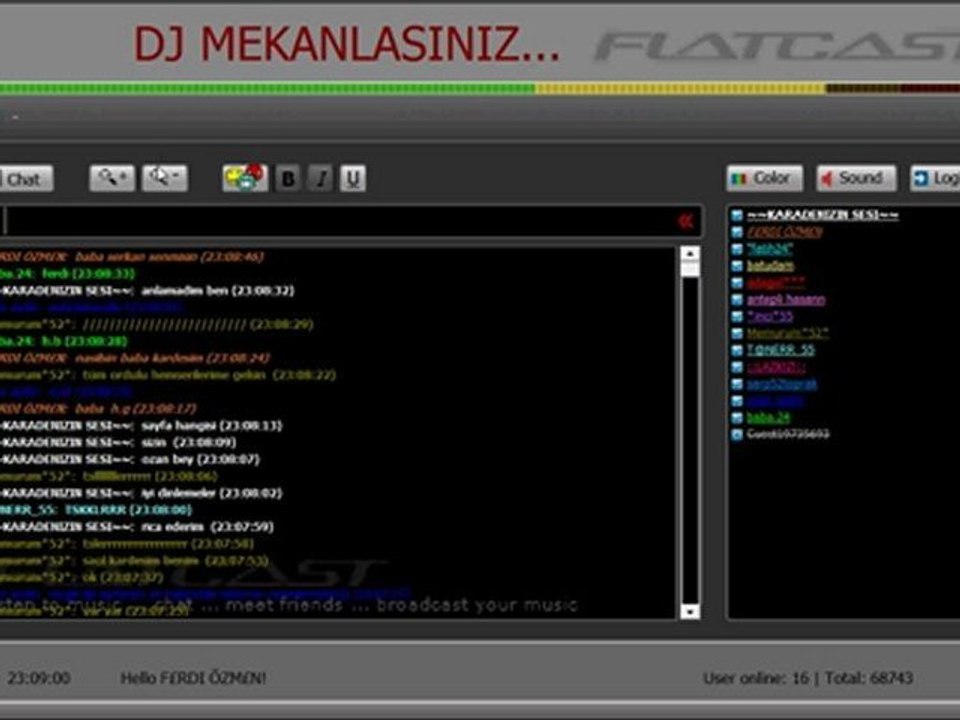Viewport: 960px width, 720px height.
Task: Open the Color picker button
Action: 765,178
